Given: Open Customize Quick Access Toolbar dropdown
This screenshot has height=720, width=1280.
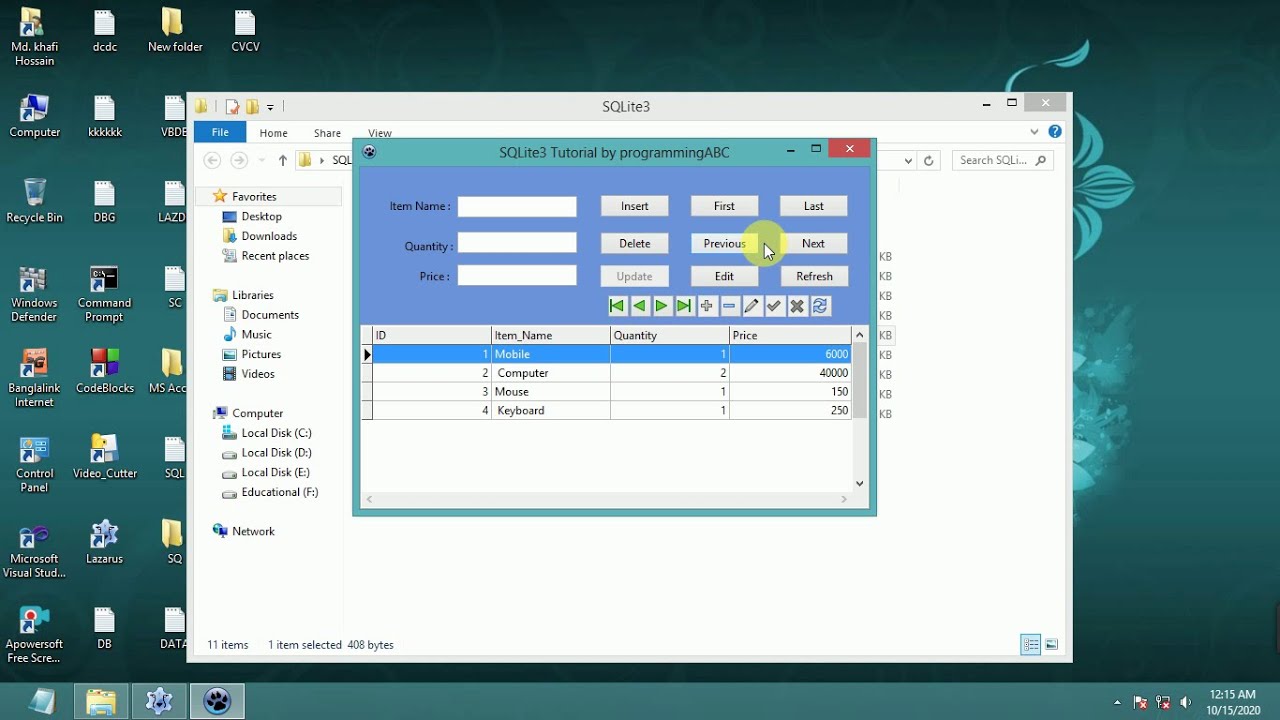Looking at the screenshot, I should [270, 107].
